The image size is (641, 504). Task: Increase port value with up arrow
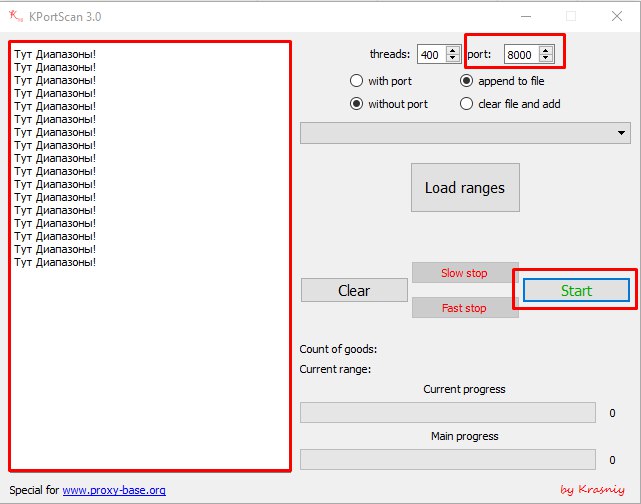(x=545, y=50)
